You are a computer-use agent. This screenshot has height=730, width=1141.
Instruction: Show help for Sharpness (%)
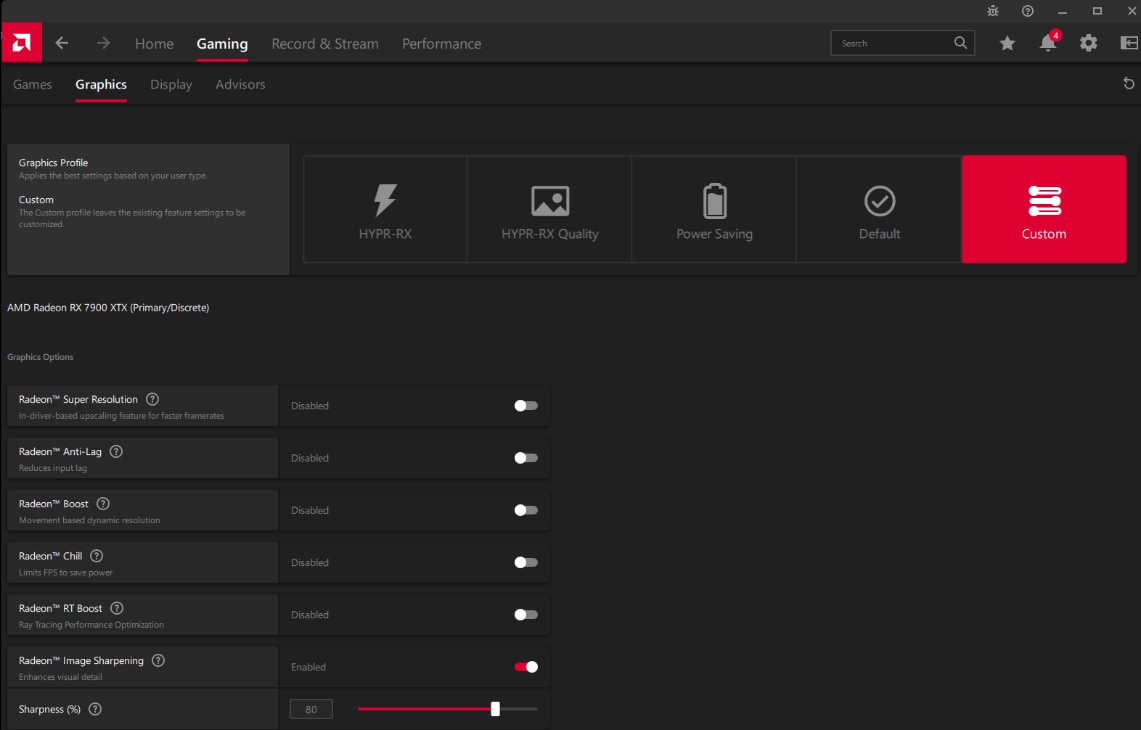(x=95, y=709)
